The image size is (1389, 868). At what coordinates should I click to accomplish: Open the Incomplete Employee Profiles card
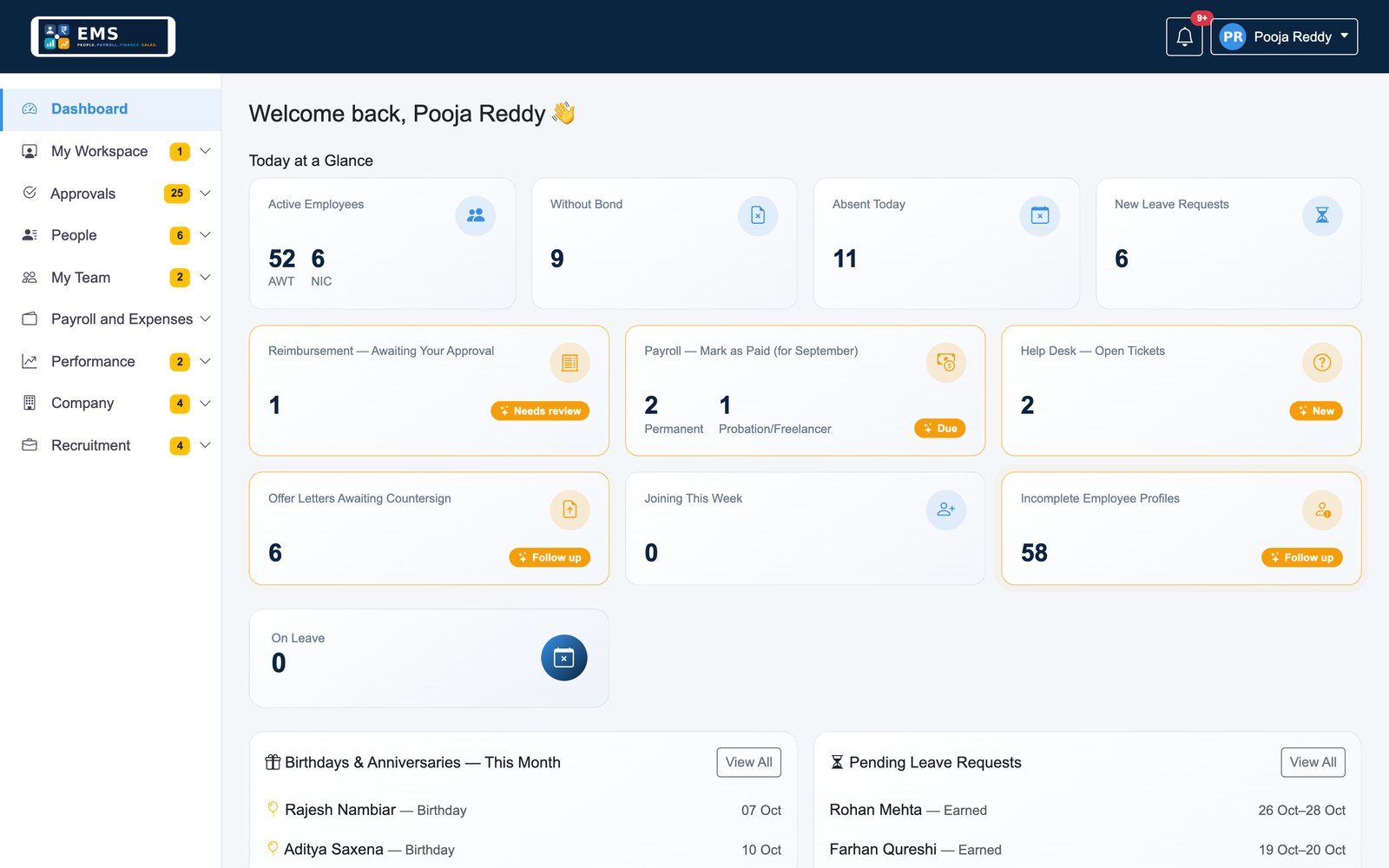(1181, 529)
